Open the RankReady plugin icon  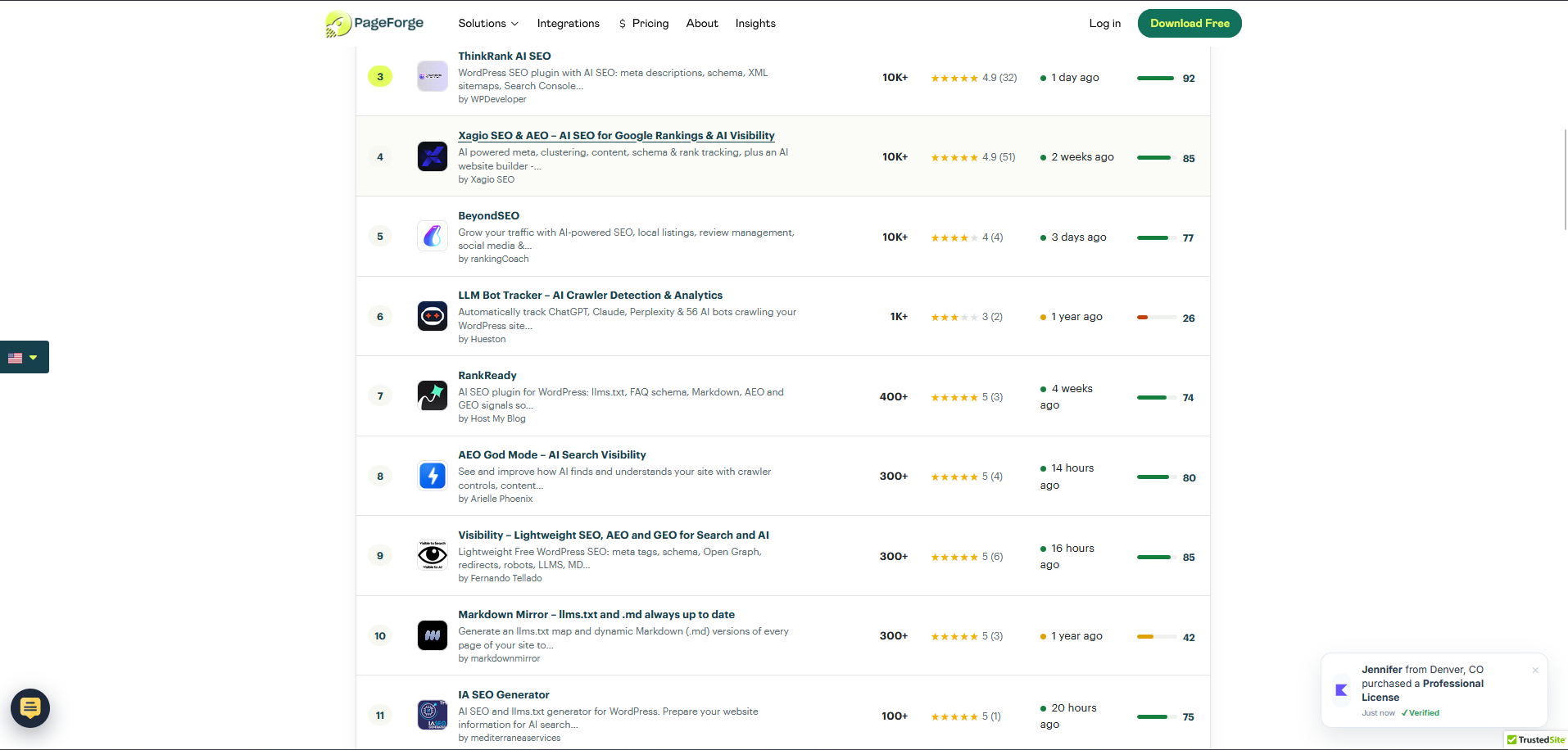pos(433,395)
